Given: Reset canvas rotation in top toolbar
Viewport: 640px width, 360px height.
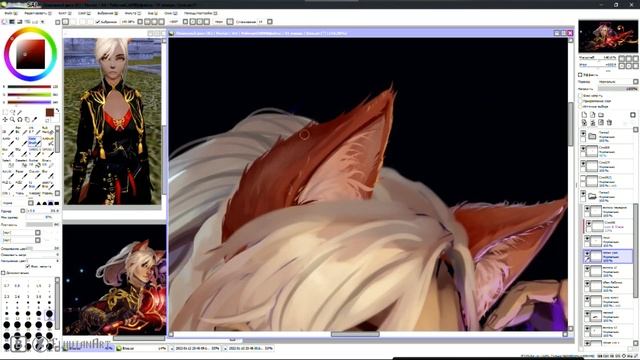Looking at the screenshot, I should 207,22.
